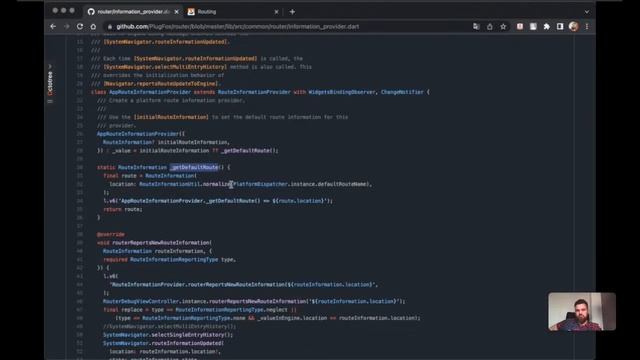Select the router_information_provider GitHub tab
This screenshot has height=360, width=640.
(133, 12)
